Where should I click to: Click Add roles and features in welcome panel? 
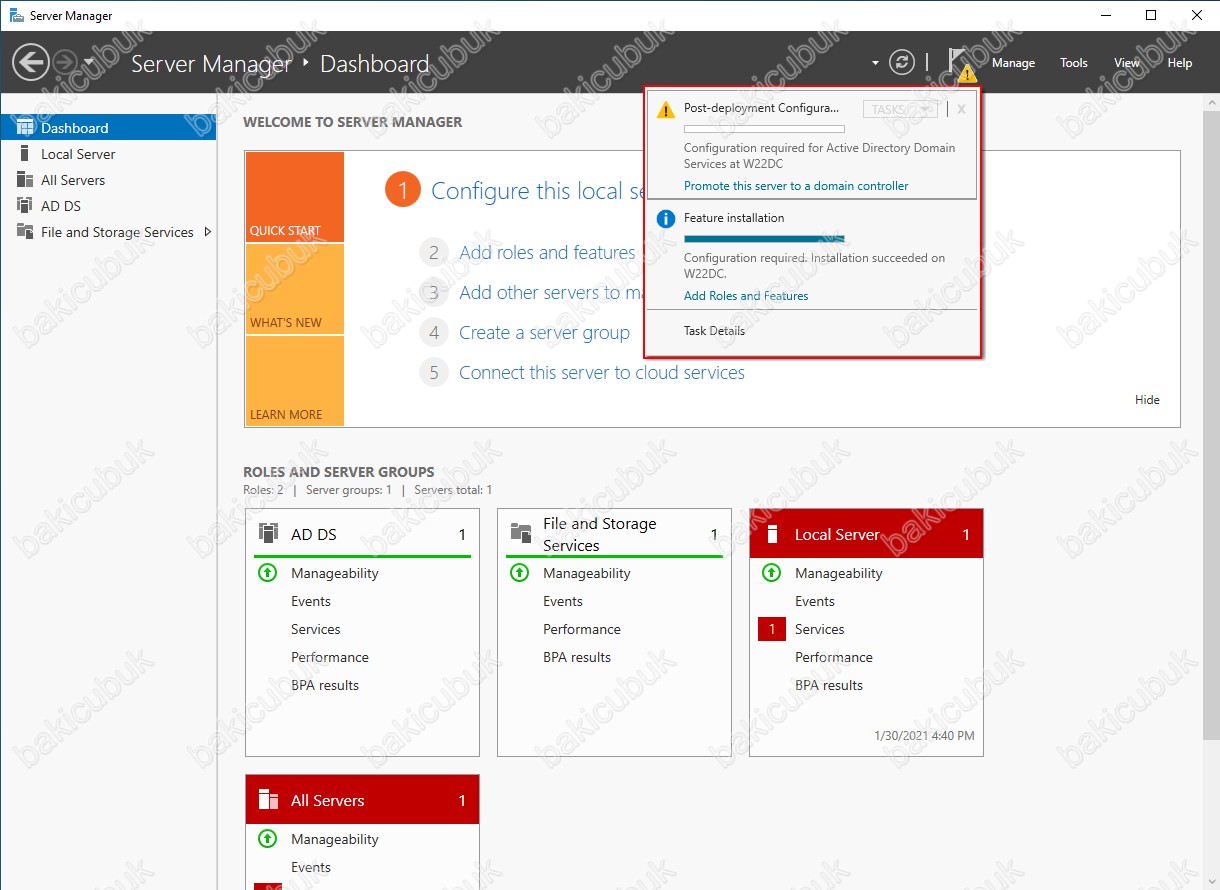(547, 253)
